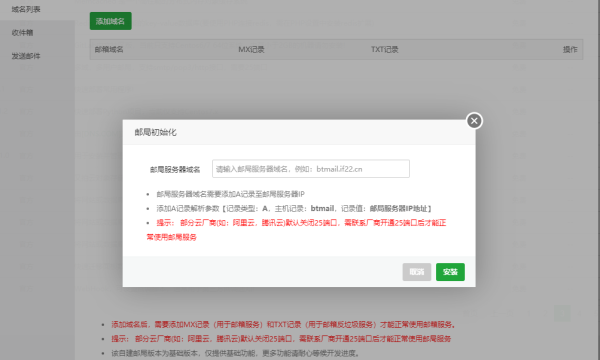
Task: Click the 操作 column header
Action: [x=570, y=49]
